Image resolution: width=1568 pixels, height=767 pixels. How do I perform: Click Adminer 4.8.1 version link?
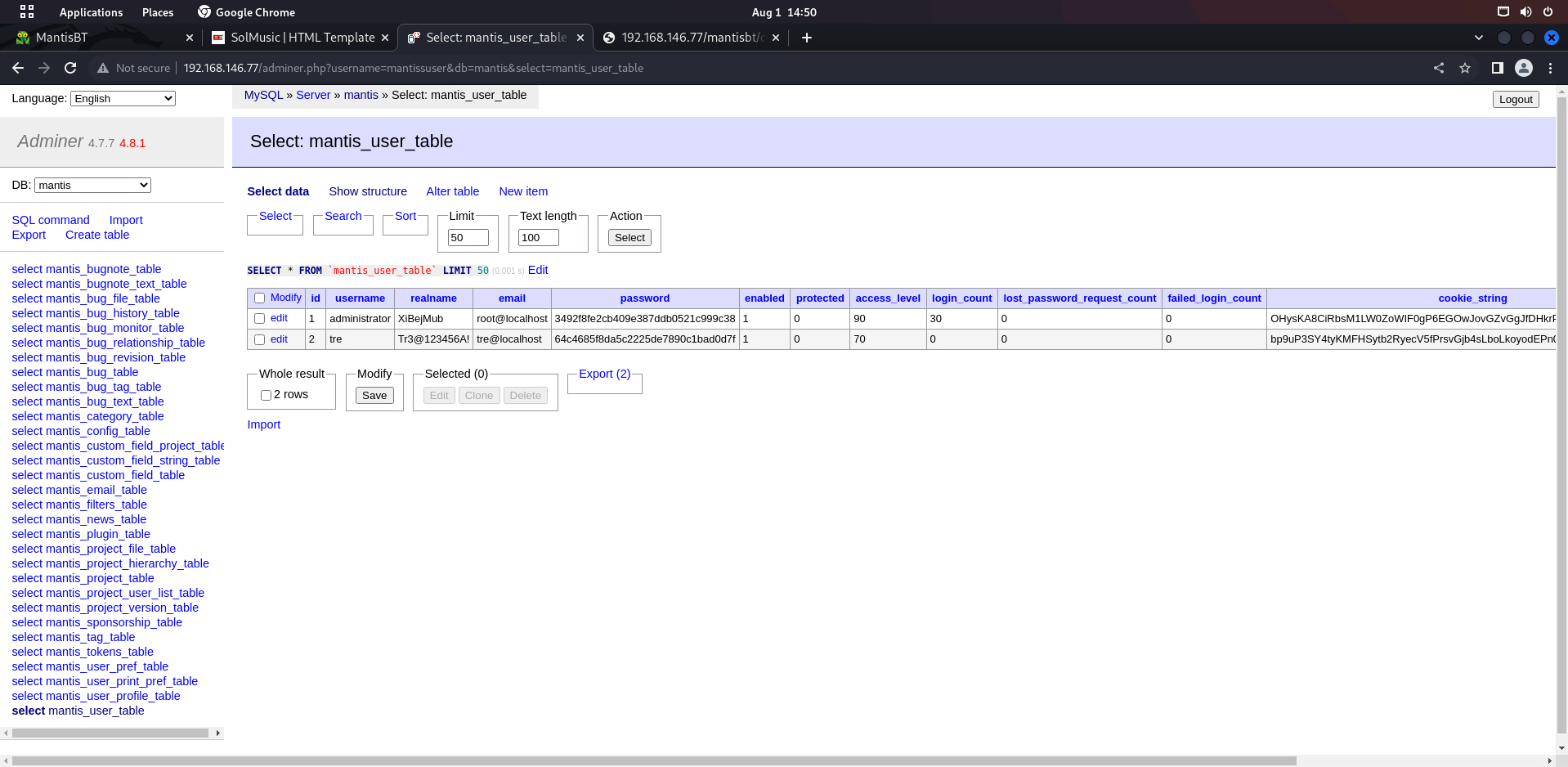pos(132,143)
